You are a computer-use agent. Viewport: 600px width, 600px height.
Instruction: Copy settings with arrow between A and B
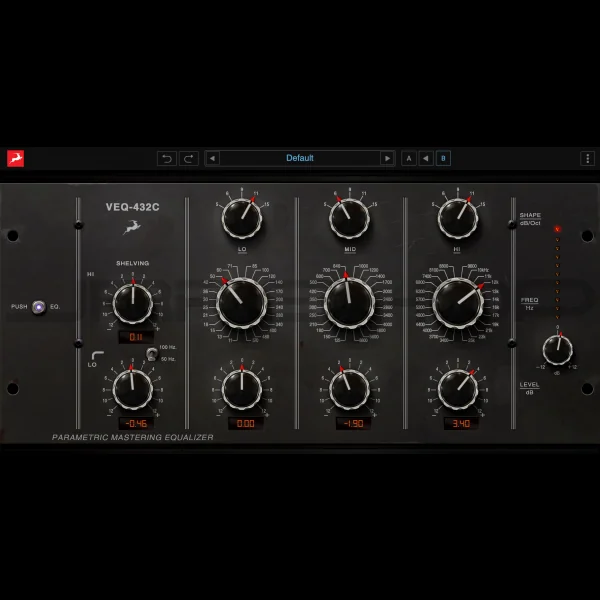tap(426, 158)
